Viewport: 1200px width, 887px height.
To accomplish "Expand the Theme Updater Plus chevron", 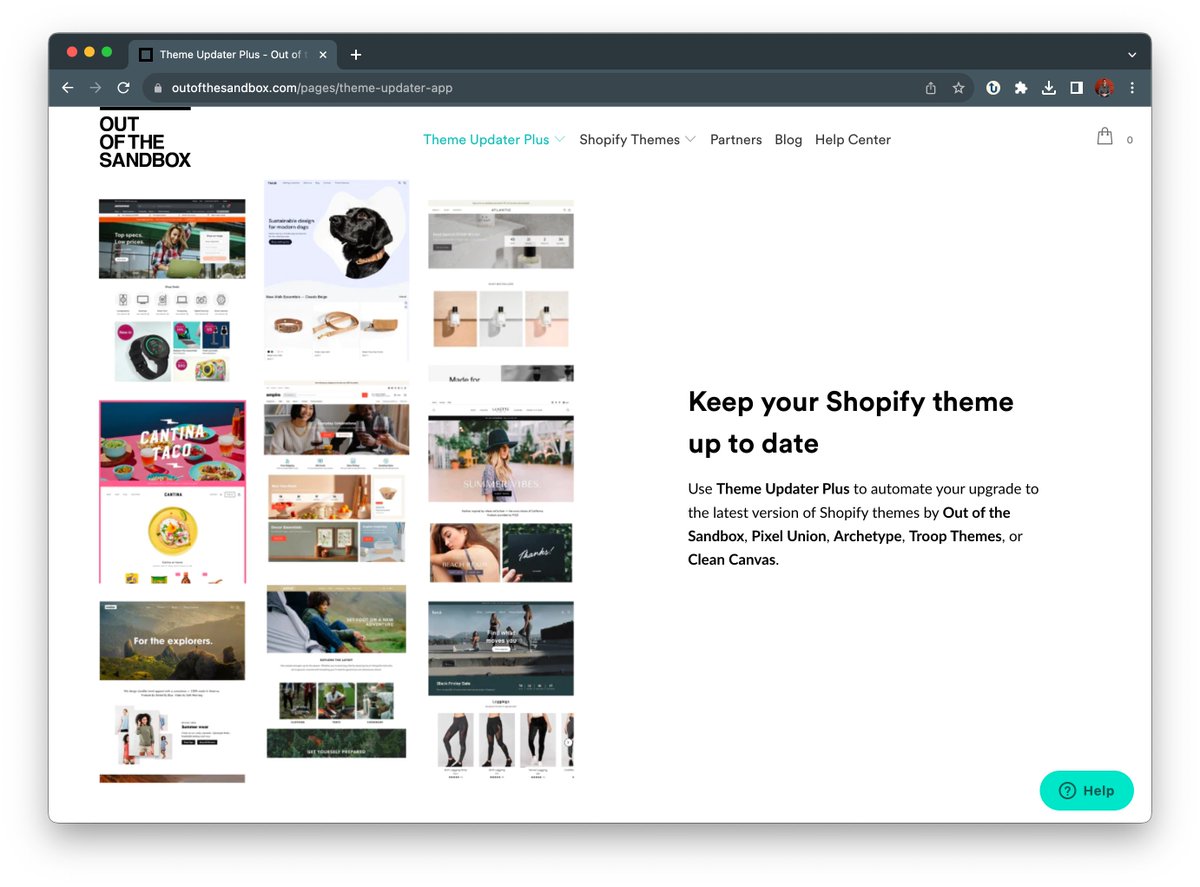I will pos(560,139).
